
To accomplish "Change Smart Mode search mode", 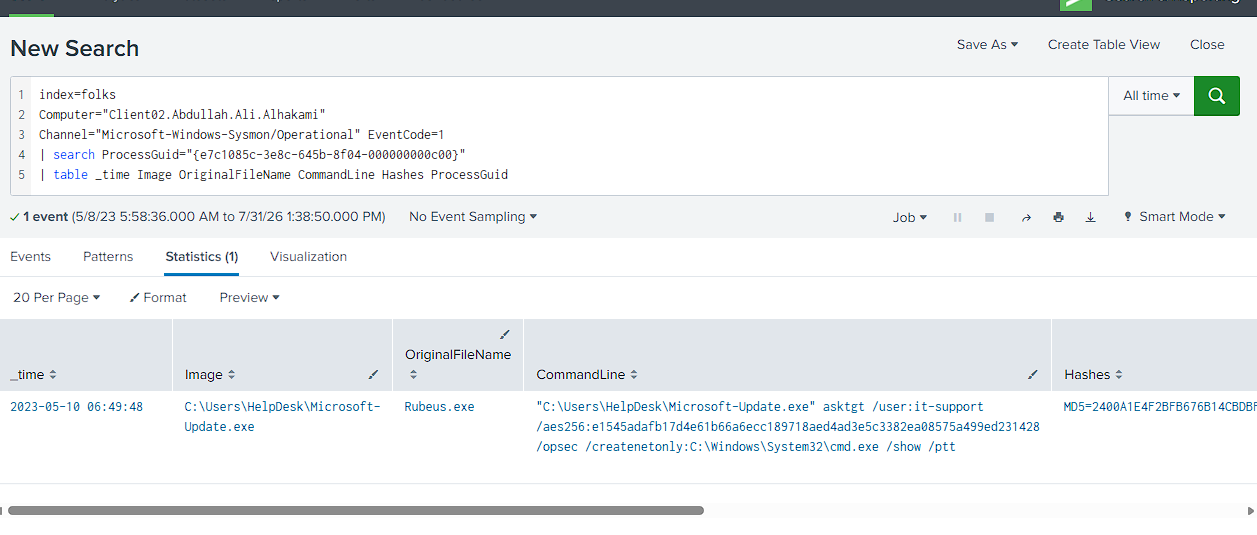I will [1174, 217].
